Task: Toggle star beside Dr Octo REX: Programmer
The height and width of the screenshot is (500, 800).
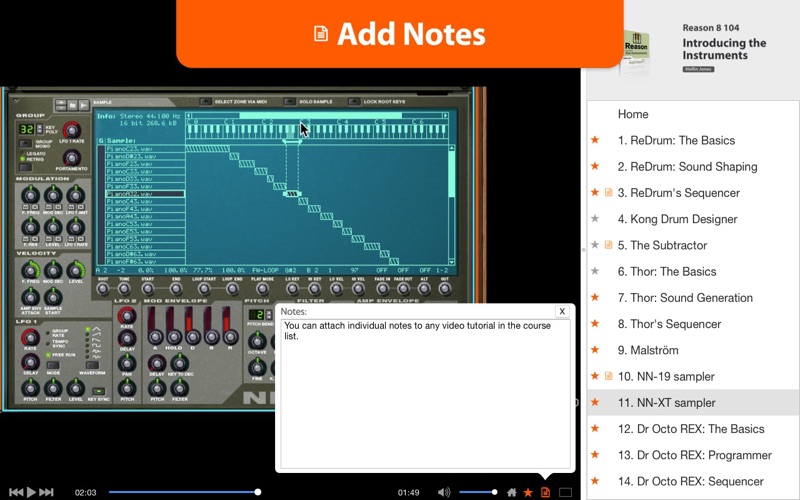Action: coord(595,455)
